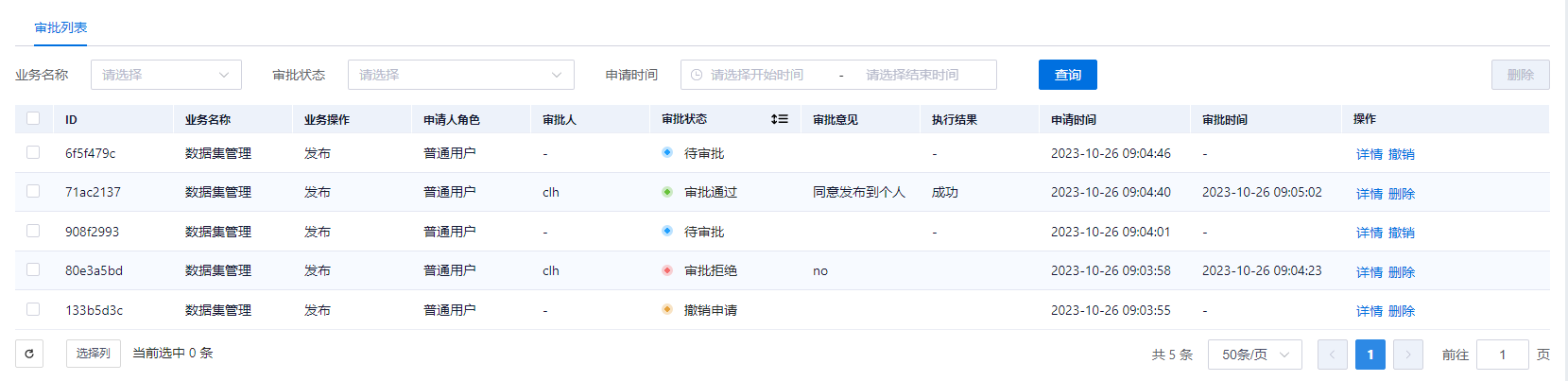
Task: Click the 选择列 button
Action: [93, 354]
